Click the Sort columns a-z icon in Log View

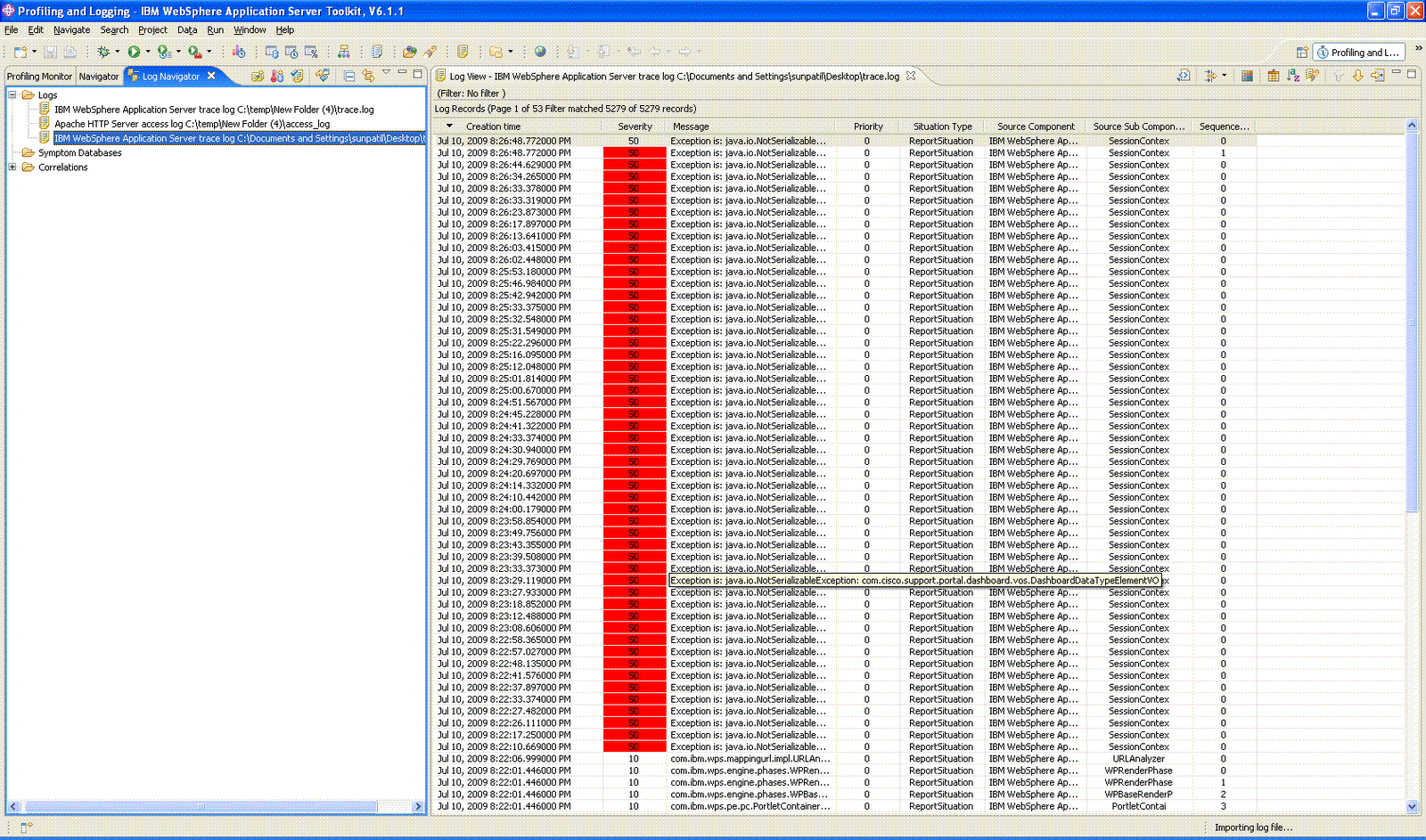(x=1293, y=76)
